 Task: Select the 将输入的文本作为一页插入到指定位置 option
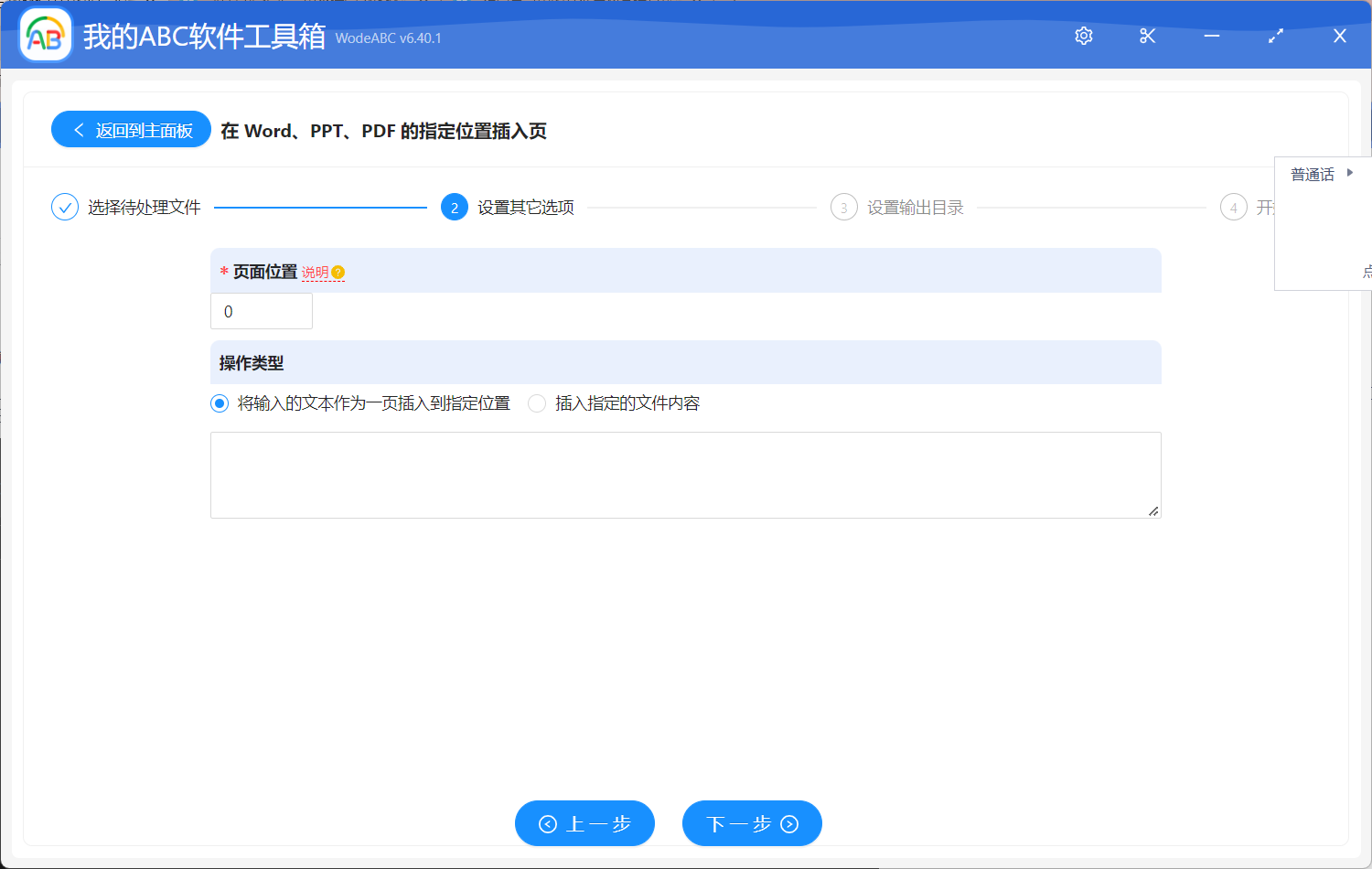[x=219, y=402]
